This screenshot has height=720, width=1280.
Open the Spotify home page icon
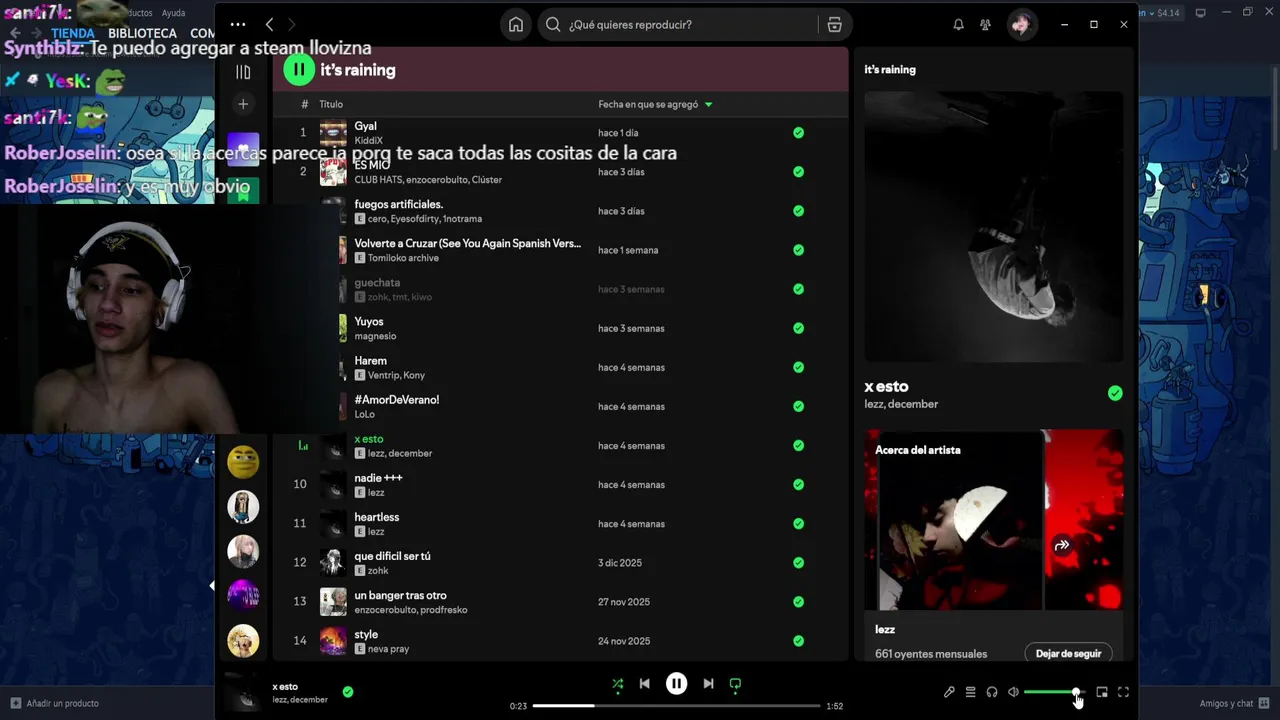[x=516, y=25]
